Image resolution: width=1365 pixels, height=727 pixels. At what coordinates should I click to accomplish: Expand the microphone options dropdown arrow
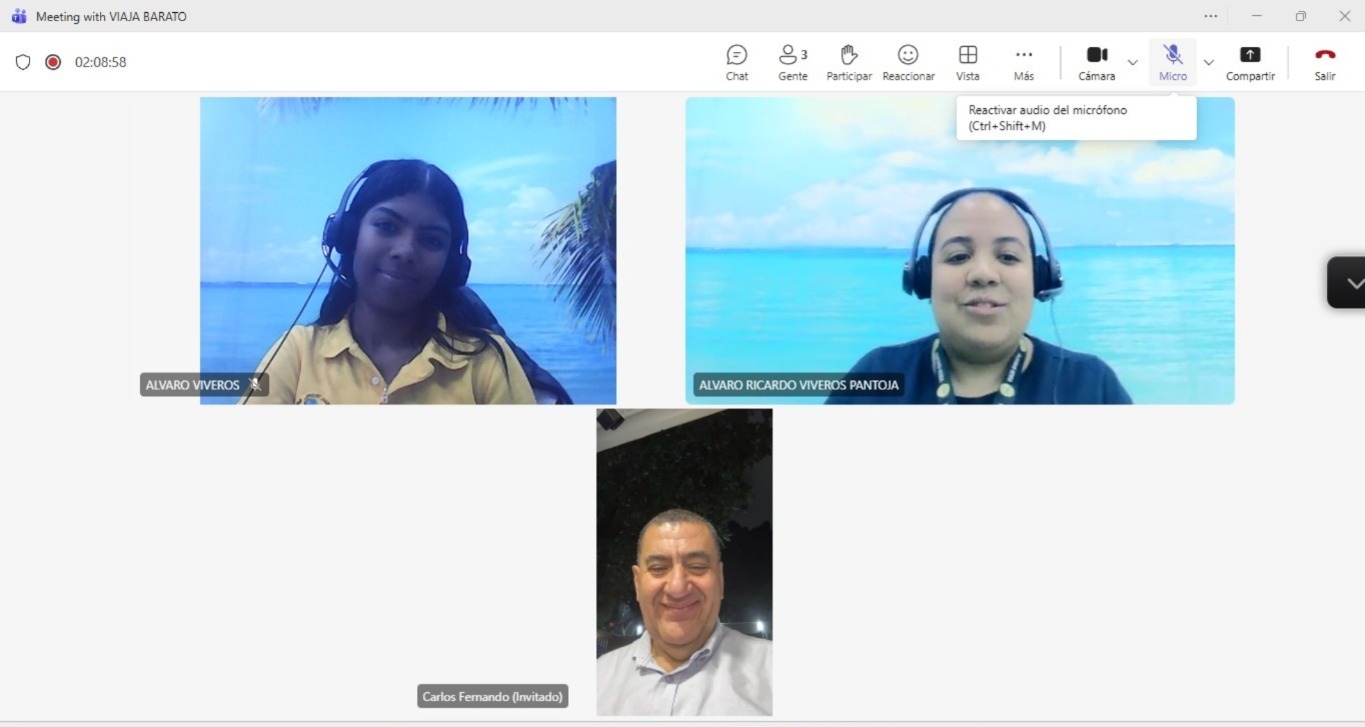1209,62
